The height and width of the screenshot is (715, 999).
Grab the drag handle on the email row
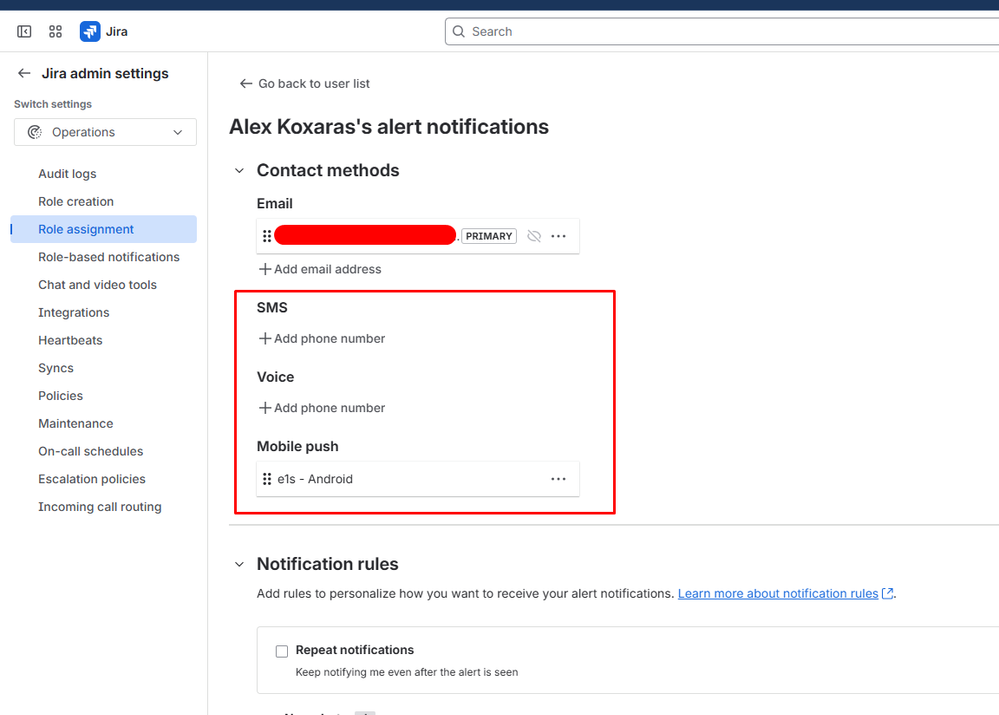(x=267, y=236)
